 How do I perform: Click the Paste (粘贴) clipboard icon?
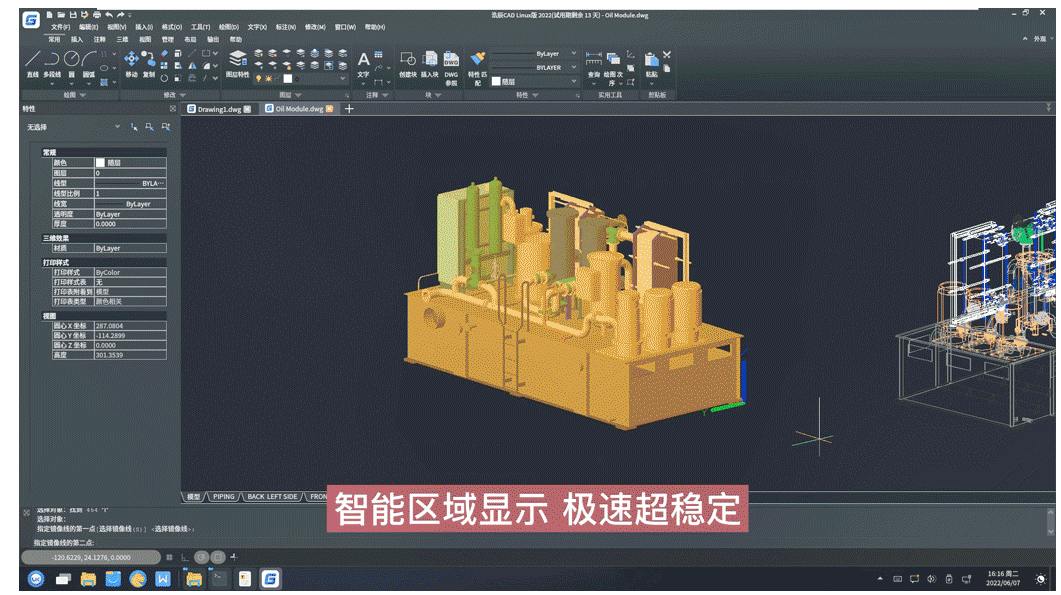(x=651, y=62)
